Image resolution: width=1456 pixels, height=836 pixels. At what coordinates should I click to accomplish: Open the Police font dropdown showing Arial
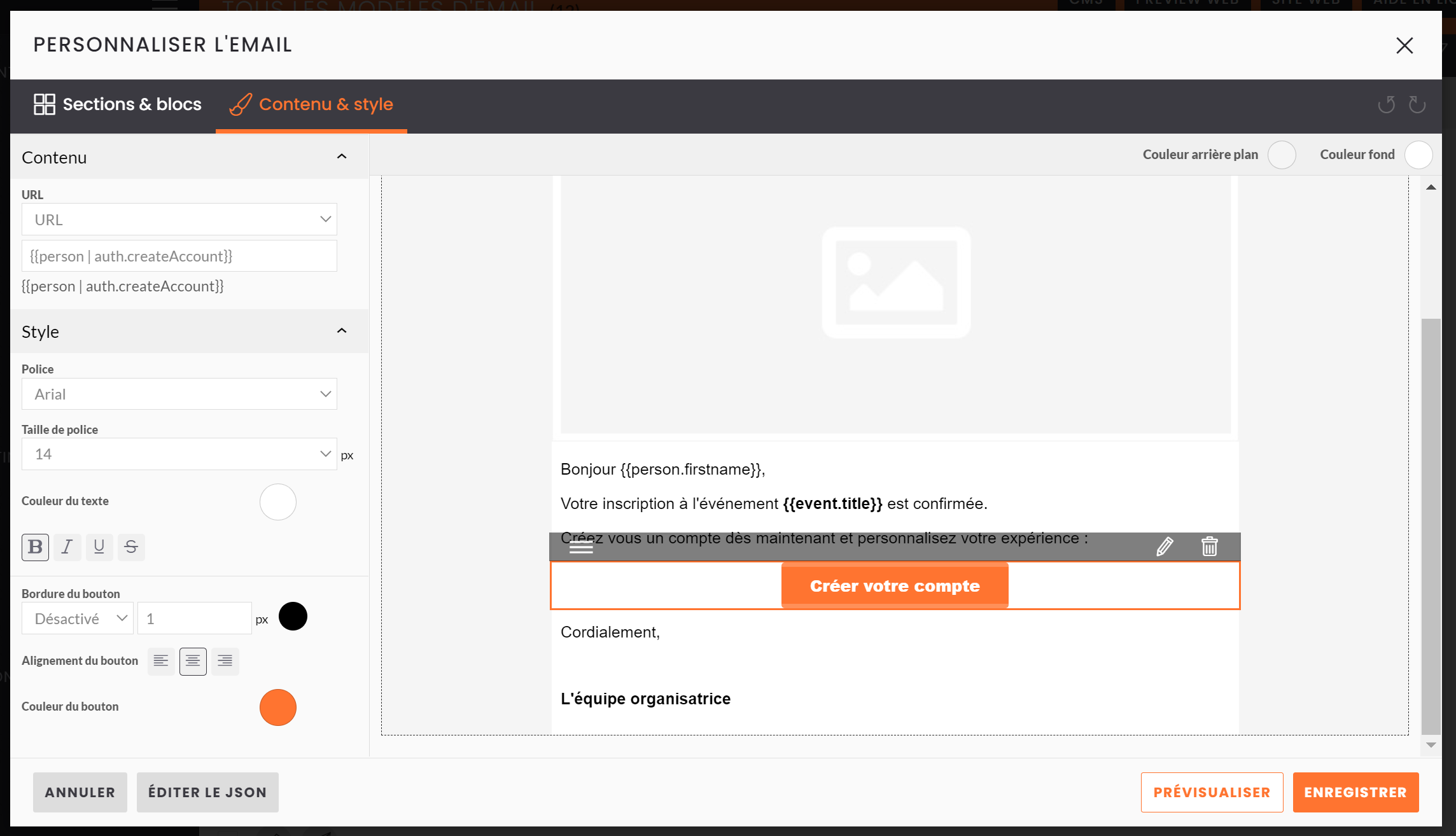click(179, 394)
